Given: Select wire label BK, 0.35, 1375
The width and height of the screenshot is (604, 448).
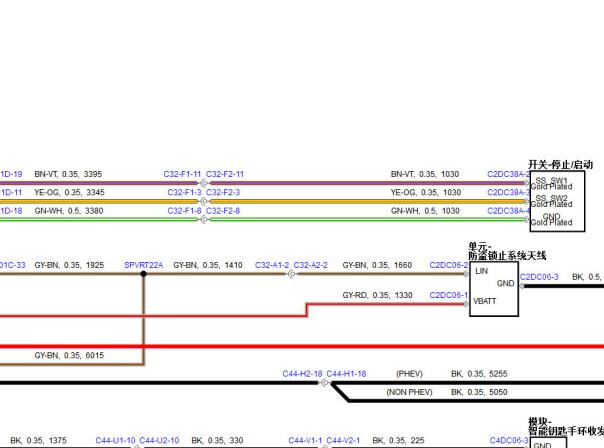Looking at the screenshot, I should [x=38, y=440].
